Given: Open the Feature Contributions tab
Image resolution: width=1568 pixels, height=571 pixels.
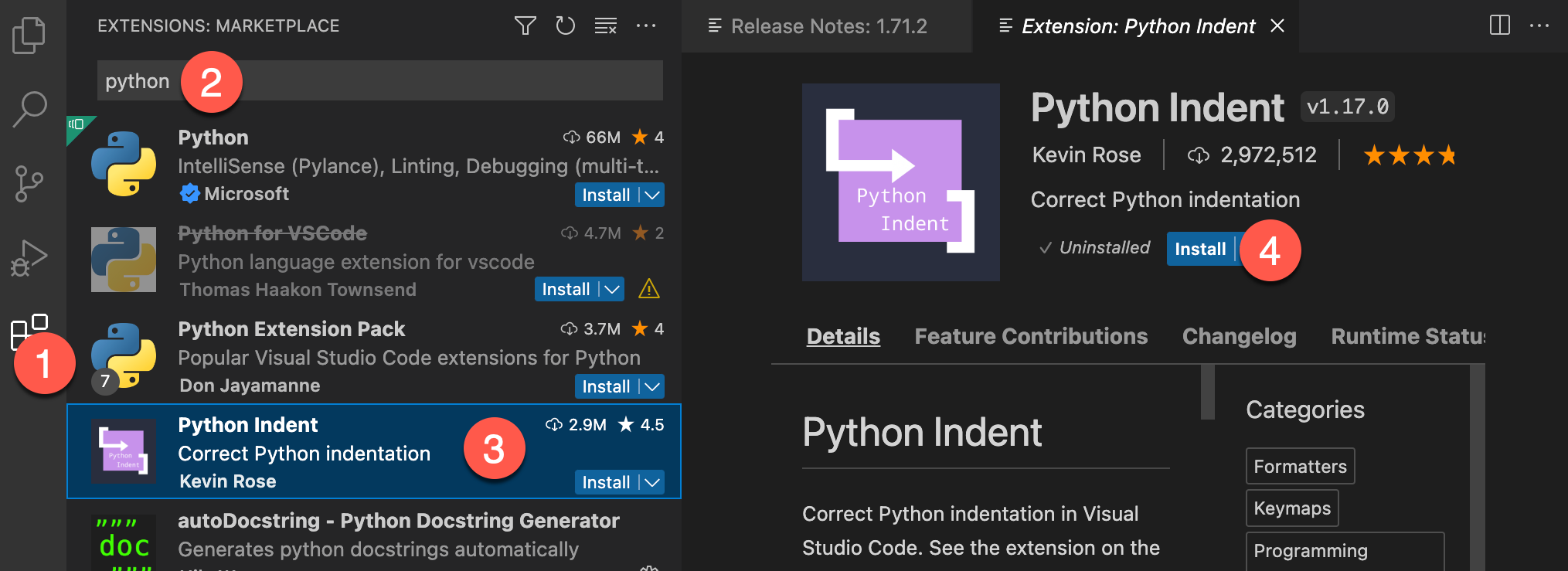Looking at the screenshot, I should [x=1031, y=336].
